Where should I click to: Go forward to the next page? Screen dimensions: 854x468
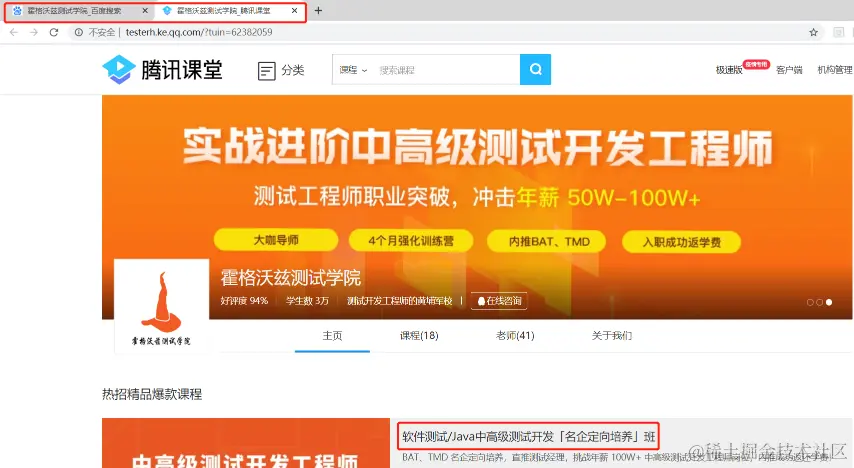(34, 33)
